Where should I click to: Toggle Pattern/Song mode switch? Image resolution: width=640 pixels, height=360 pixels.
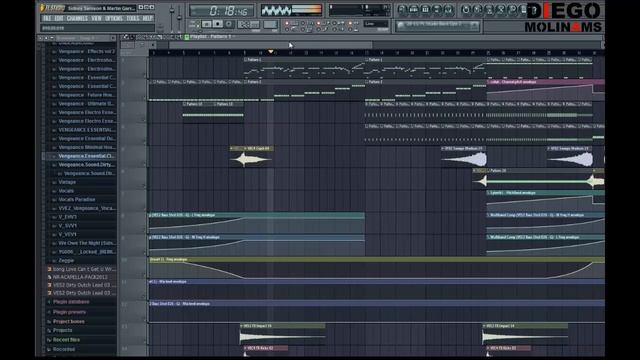pyautogui.click(x=197, y=23)
